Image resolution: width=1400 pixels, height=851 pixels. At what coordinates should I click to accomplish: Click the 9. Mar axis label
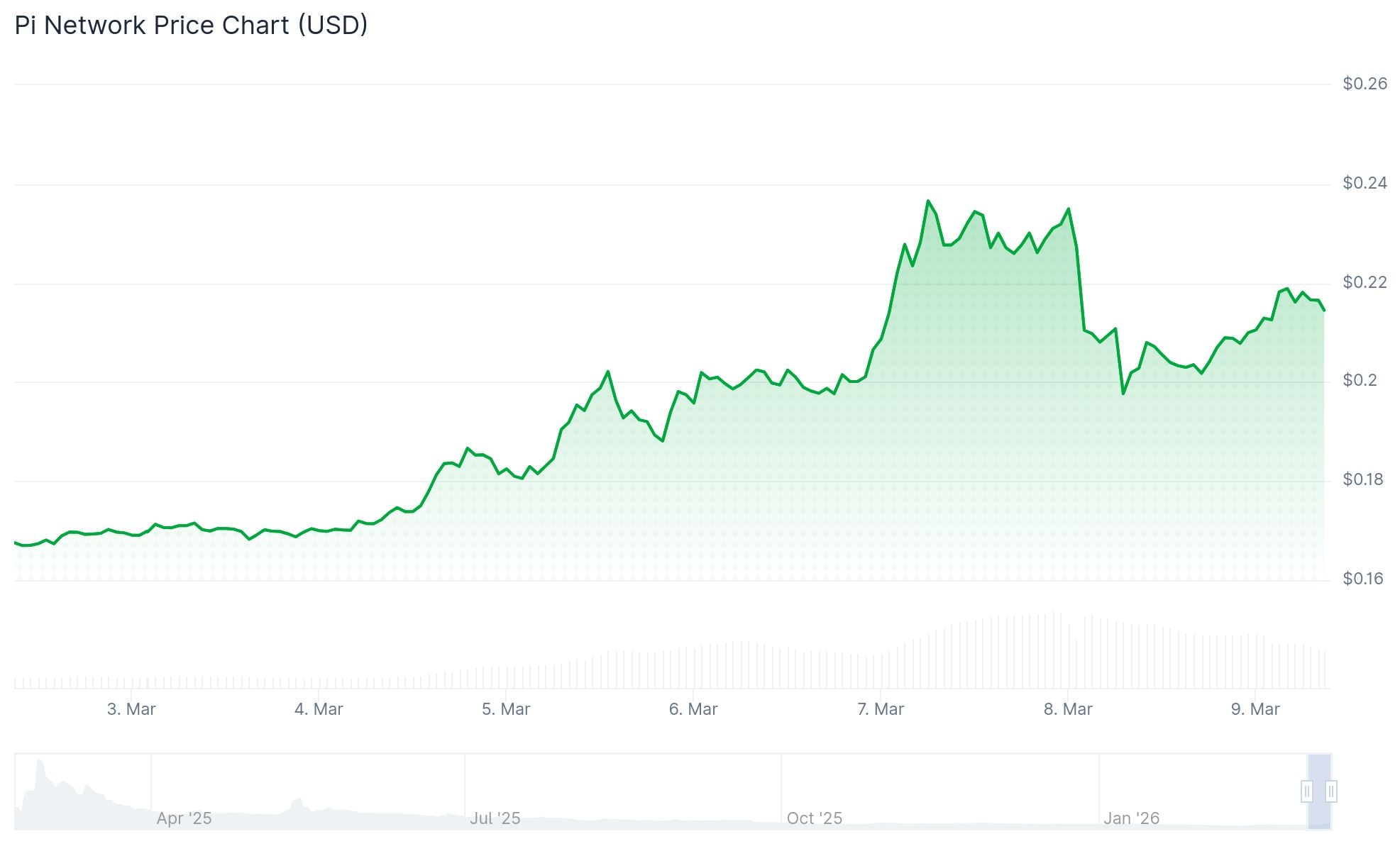coord(1257,708)
